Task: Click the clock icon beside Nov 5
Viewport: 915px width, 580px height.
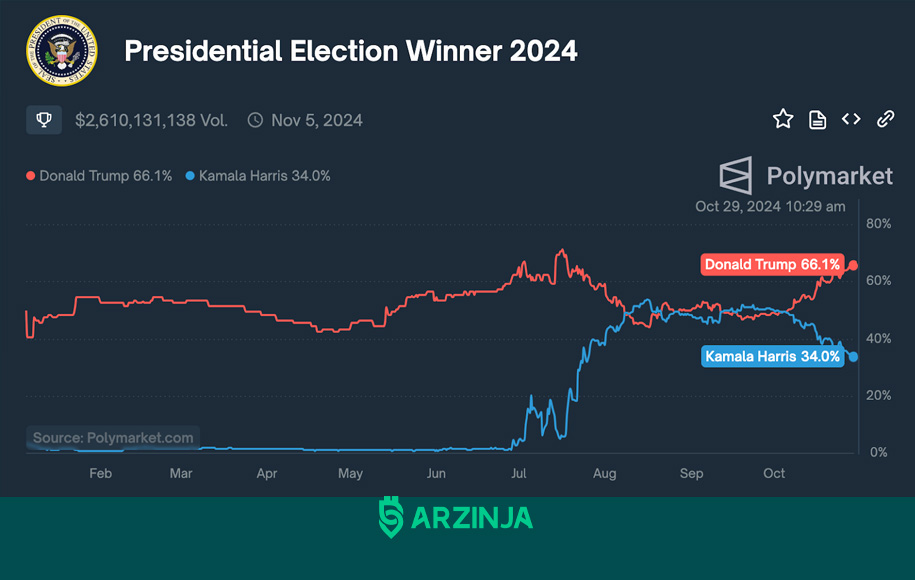Action: click(x=255, y=120)
